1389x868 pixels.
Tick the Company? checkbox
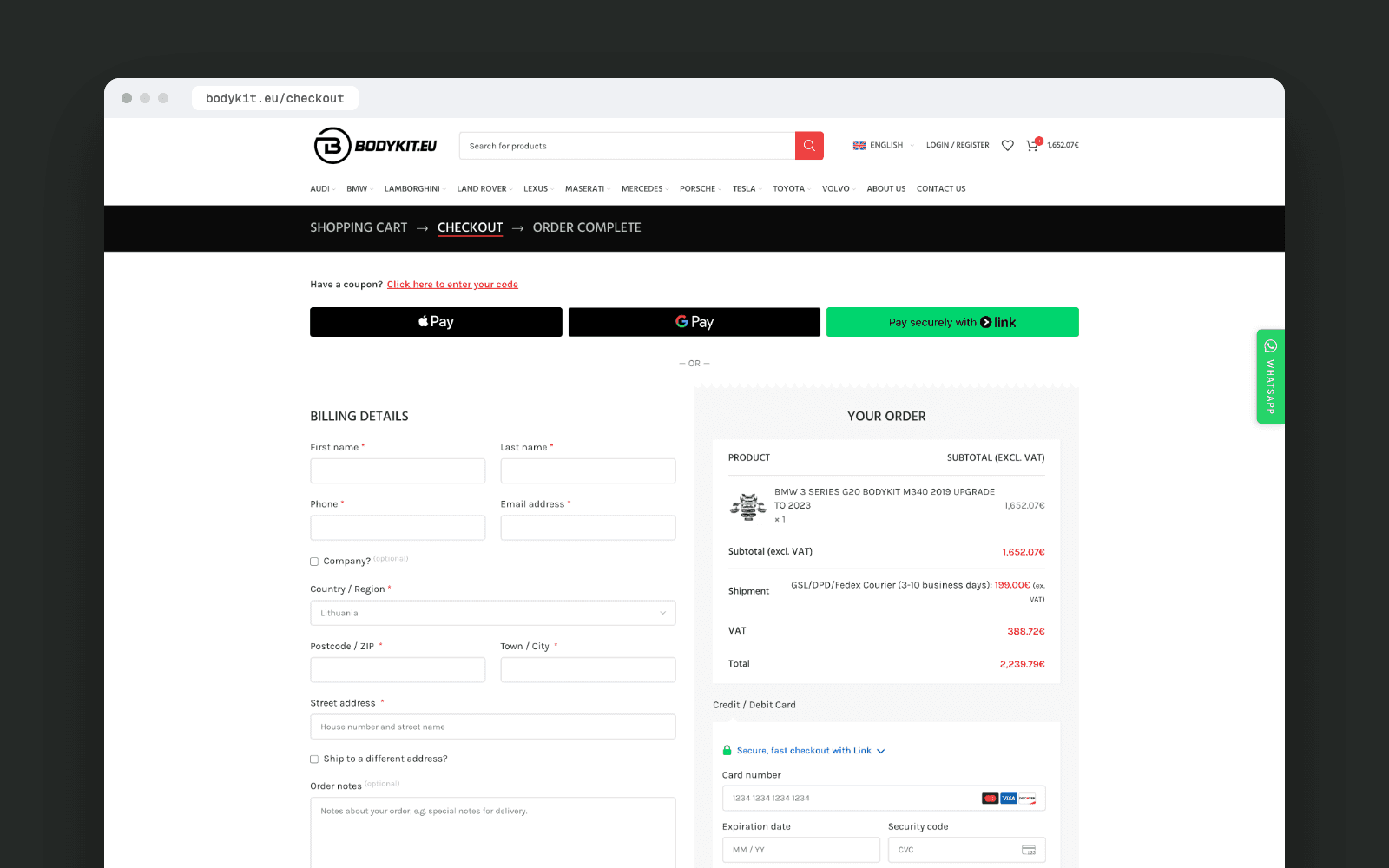pyautogui.click(x=314, y=562)
